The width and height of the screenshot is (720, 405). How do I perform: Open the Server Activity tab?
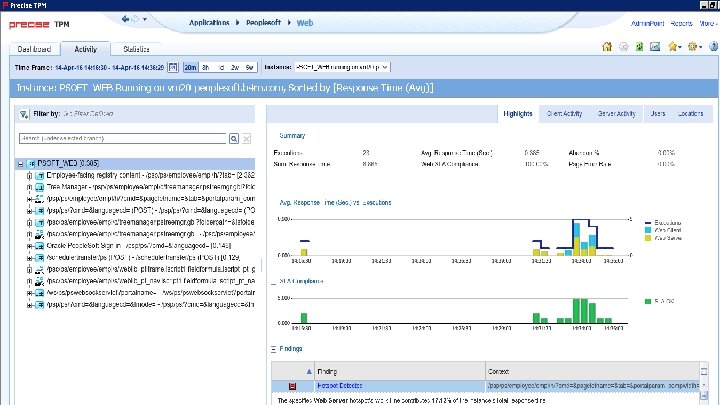(x=617, y=114)
